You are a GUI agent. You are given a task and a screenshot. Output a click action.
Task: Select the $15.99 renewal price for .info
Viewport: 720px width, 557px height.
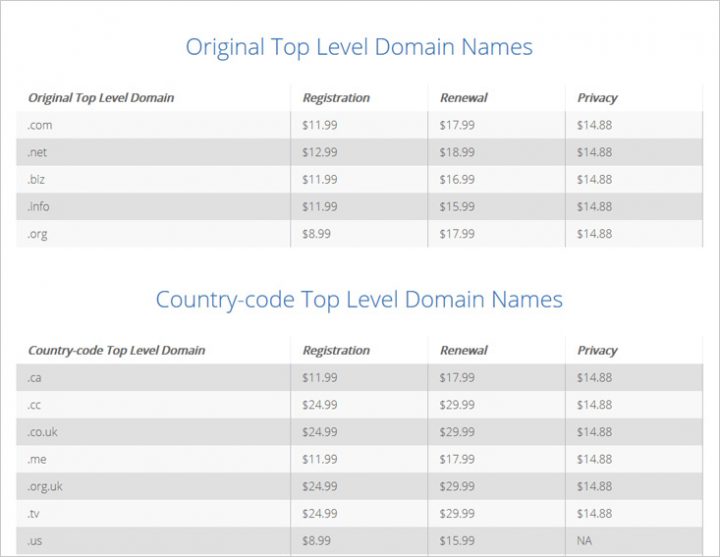click(x=457, y=206)
